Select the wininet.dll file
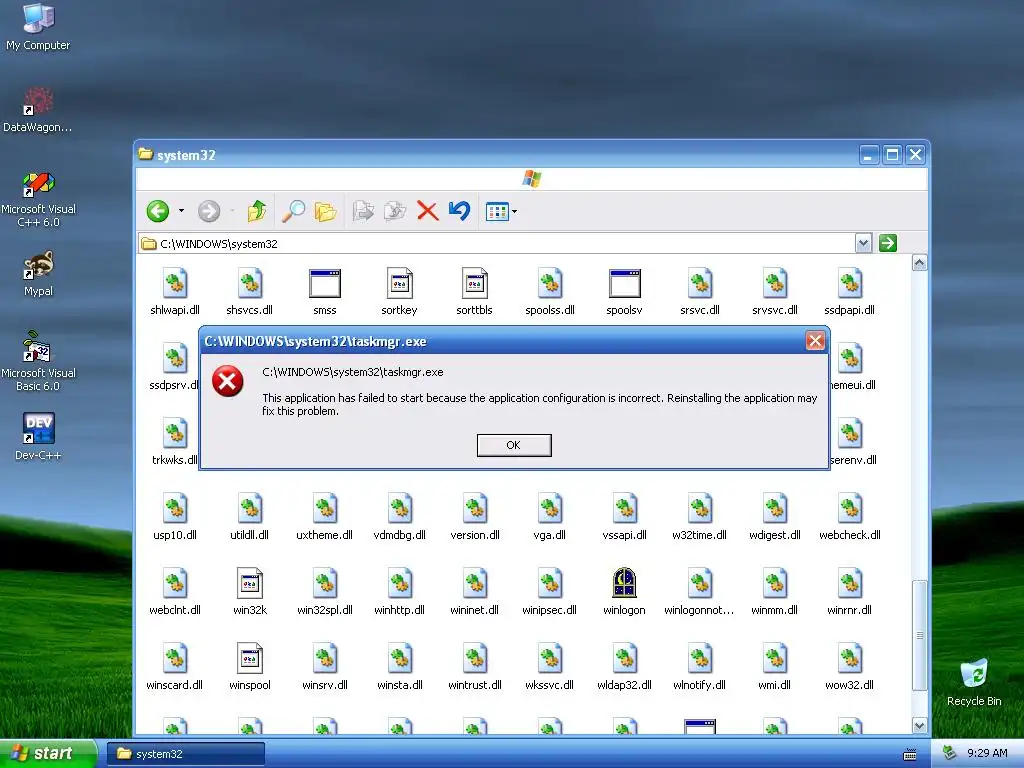Image resolution: width=1024 pixels, height=768 pixels. [474, 592]
